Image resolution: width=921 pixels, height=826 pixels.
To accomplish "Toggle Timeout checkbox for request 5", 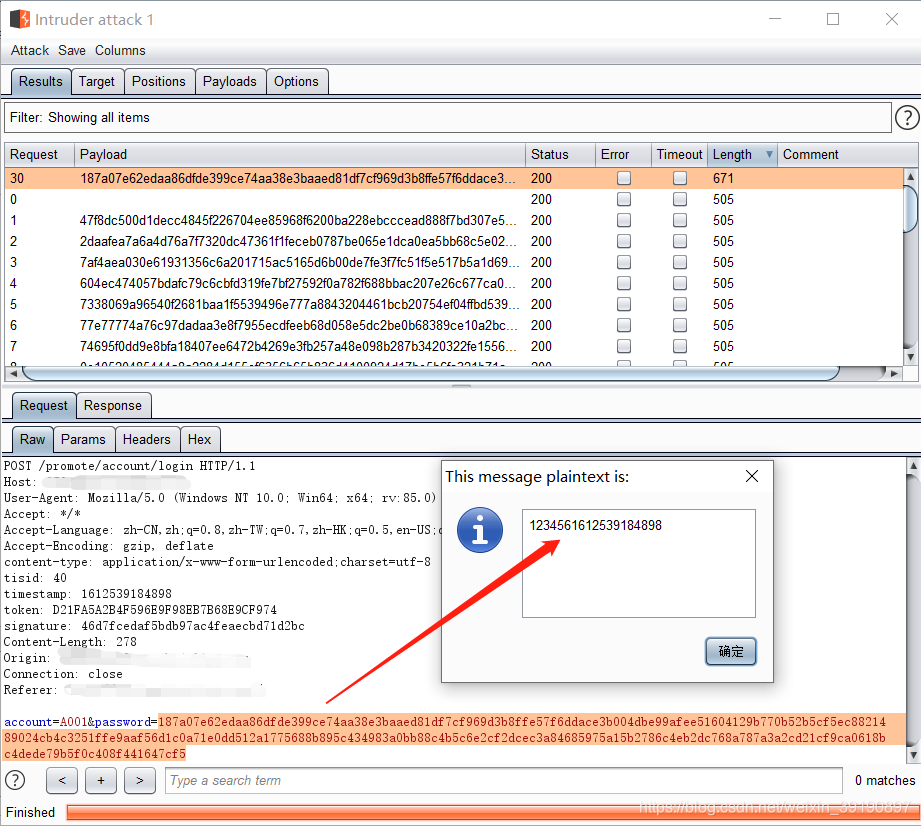I will coord(680,304).
